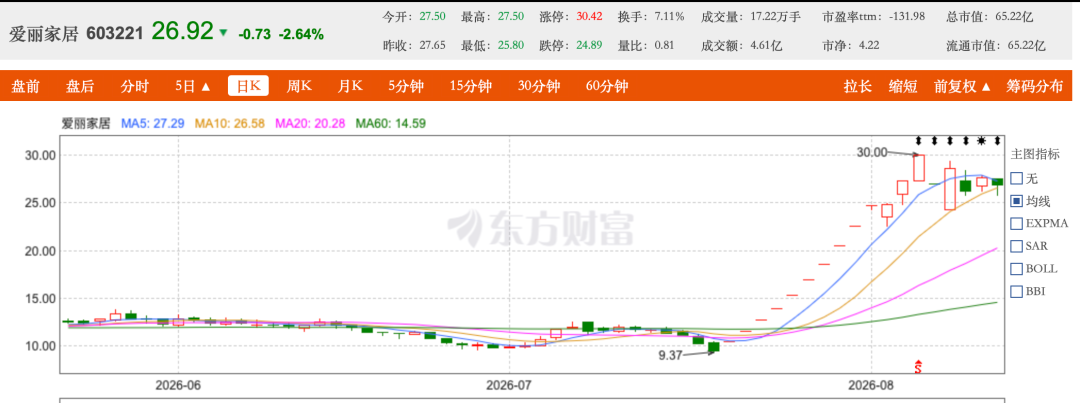Click the 拉长 button to stretch chart
The image size is (1080, 403).
pyautogui.click(x=858, y=86)
